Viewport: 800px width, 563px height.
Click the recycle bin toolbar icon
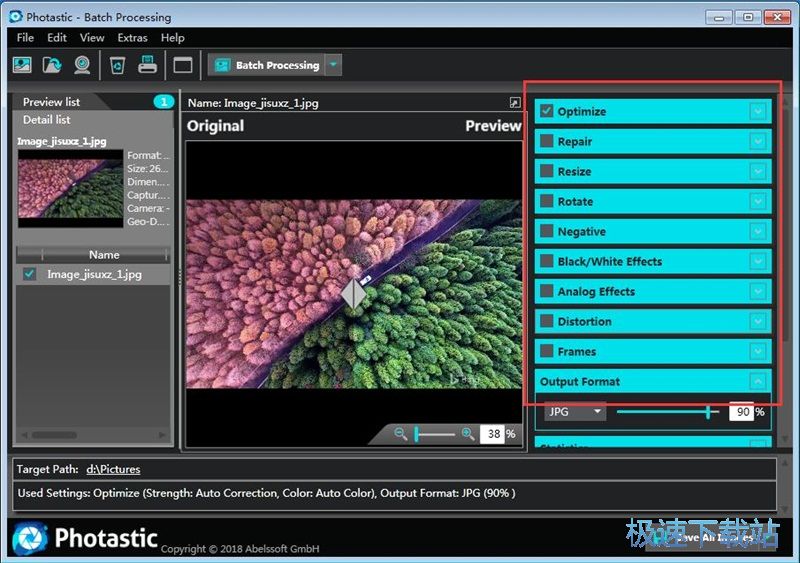(117, 65)
